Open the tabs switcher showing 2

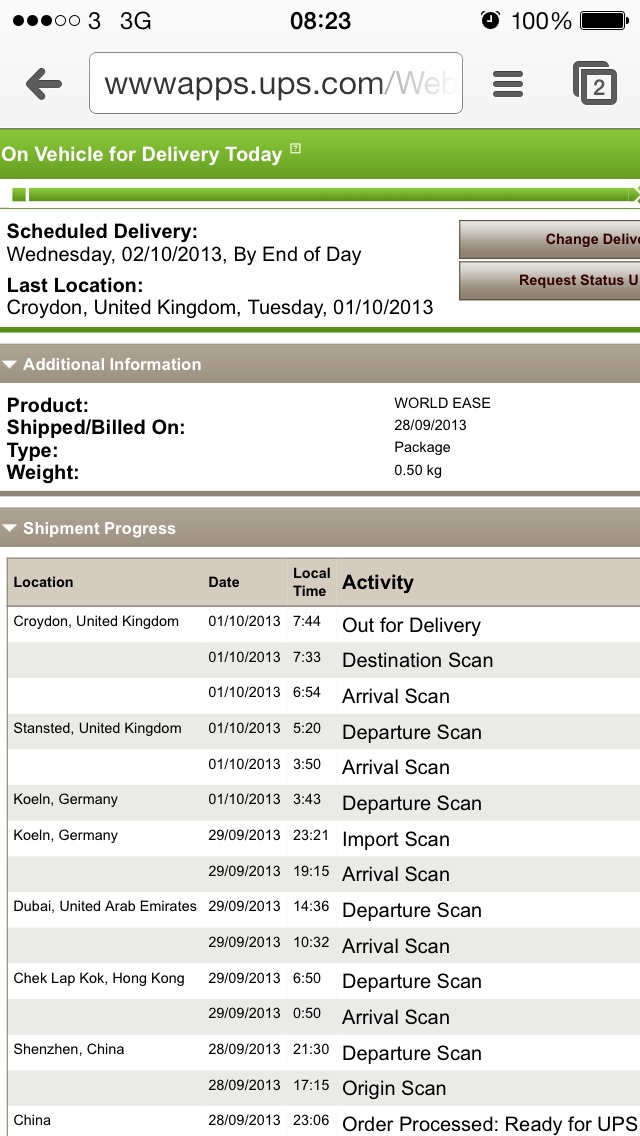[x=595, y=84]
